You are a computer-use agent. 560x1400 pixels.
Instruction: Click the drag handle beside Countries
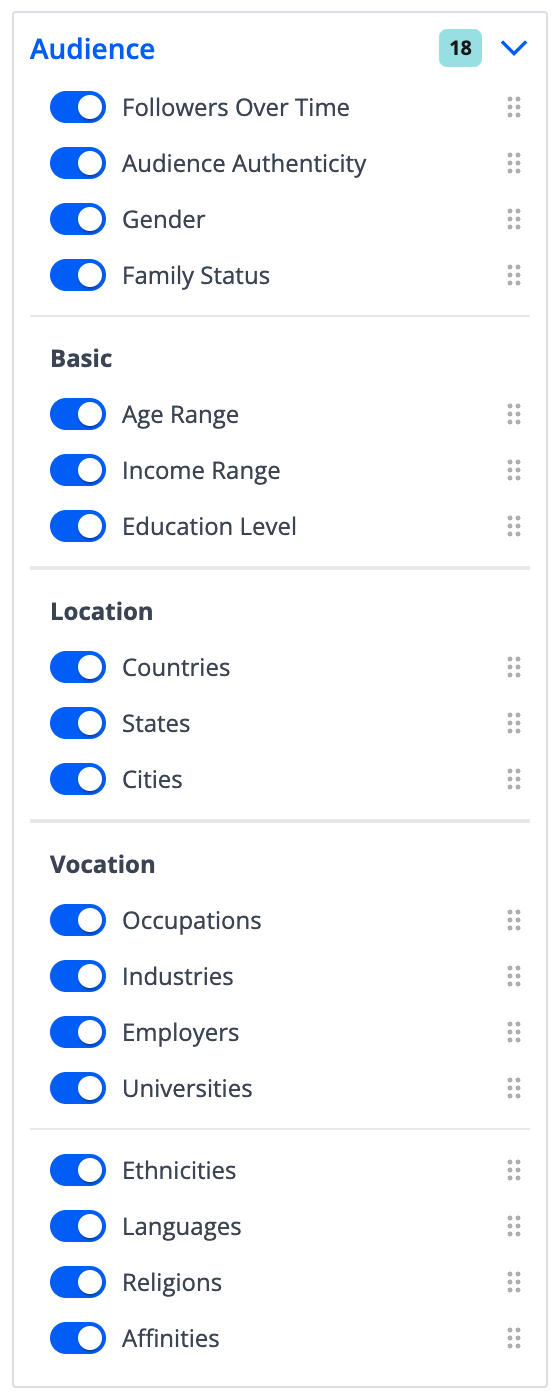(514, 668)
